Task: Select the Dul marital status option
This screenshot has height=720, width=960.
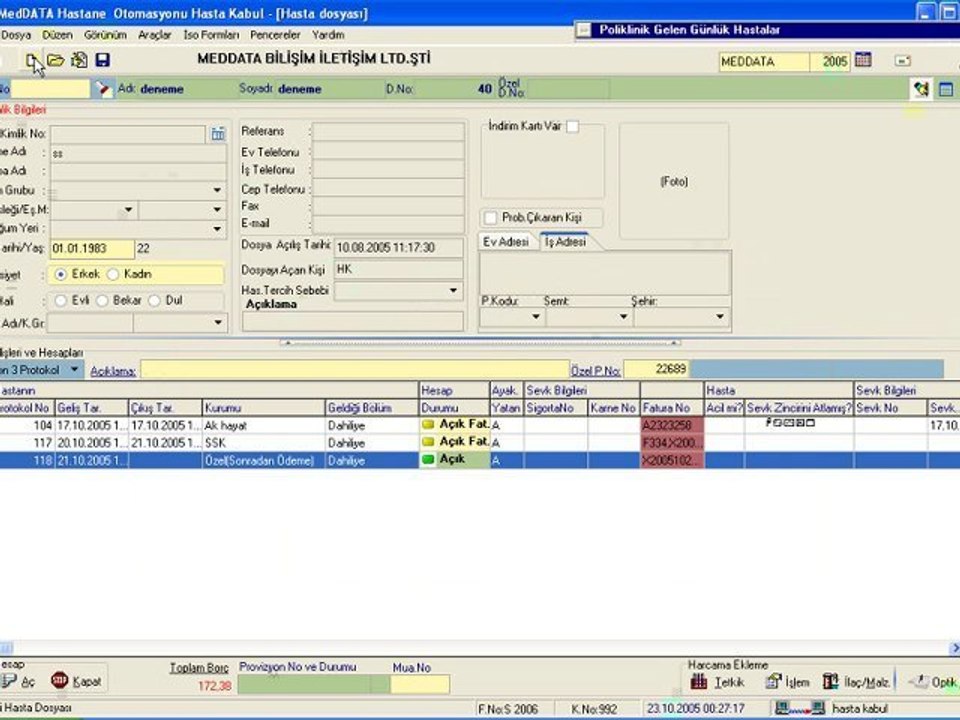Action: point(154,301)
